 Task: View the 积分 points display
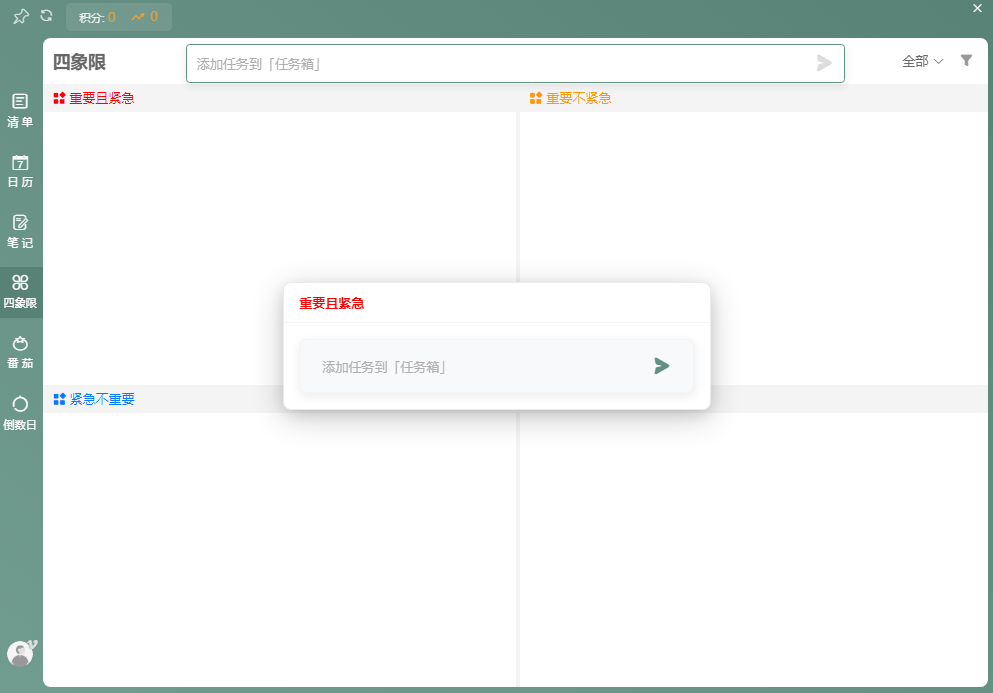(97, 17)
